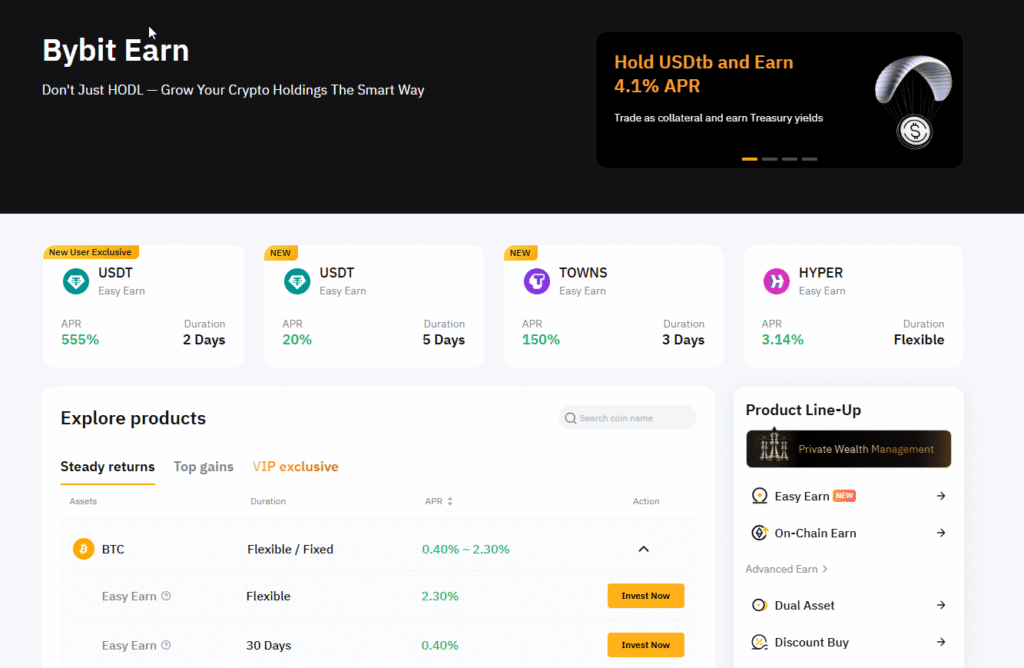Click the New User Exclusive badge

point(90,252)
